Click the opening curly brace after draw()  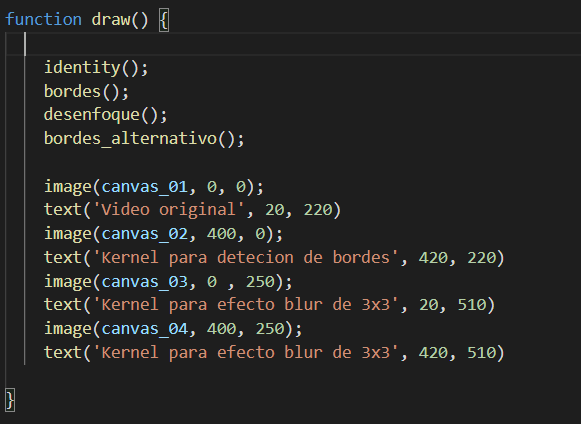pyautogui.click(x=164, y=20)
